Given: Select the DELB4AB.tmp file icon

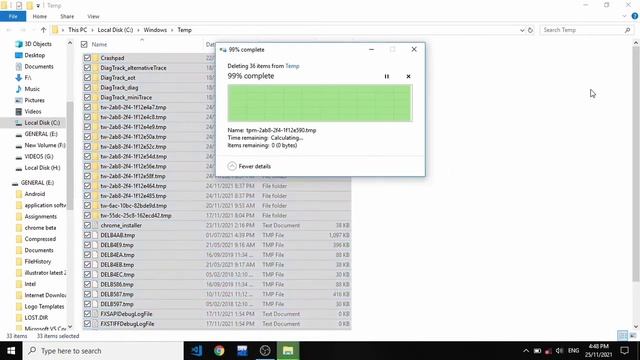Looking at the screenshot, I should coord(96,235).
